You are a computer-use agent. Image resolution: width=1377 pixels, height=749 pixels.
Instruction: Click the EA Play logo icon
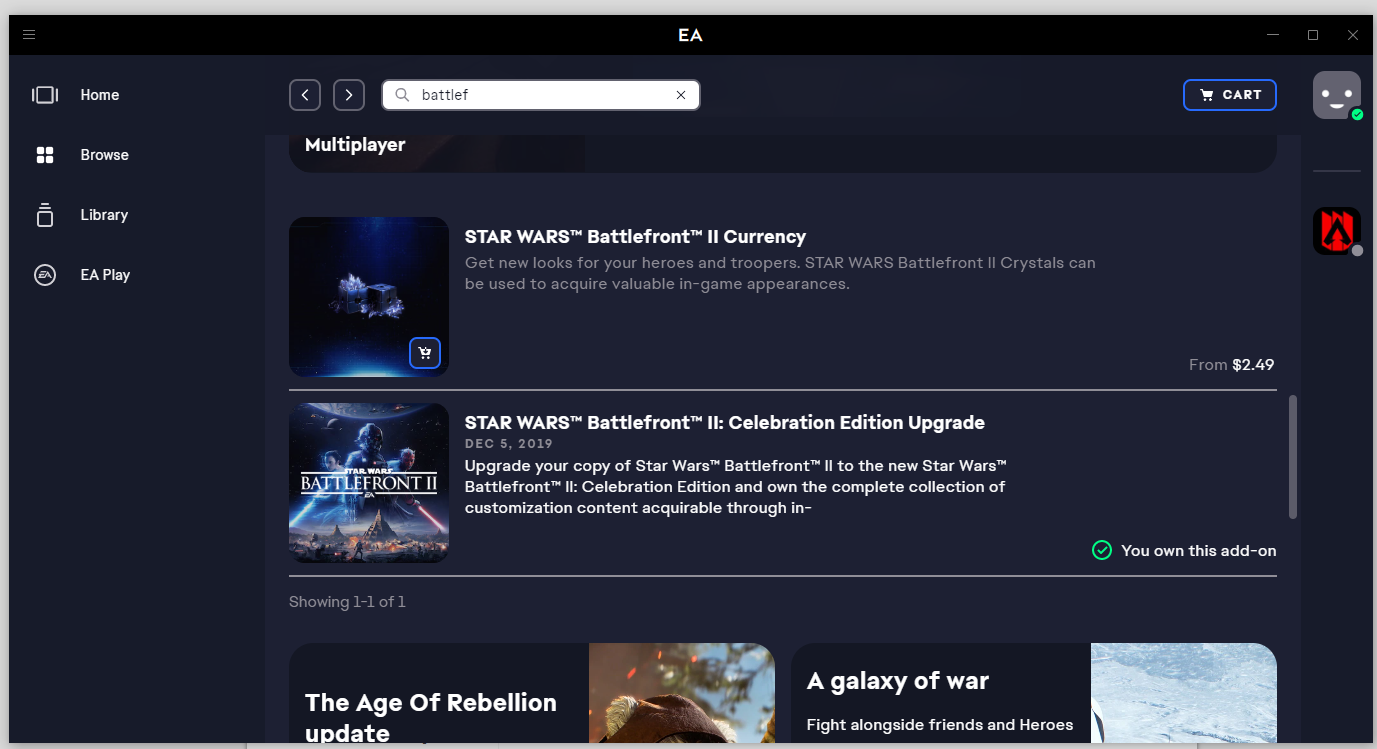coord(45,275)
